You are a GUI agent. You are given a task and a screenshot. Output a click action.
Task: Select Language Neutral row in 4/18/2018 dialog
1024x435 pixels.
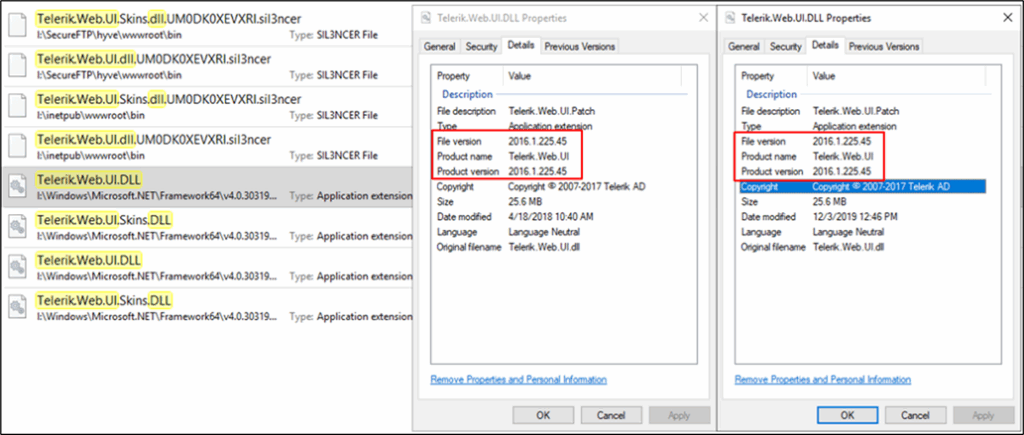tap(558, 232)
